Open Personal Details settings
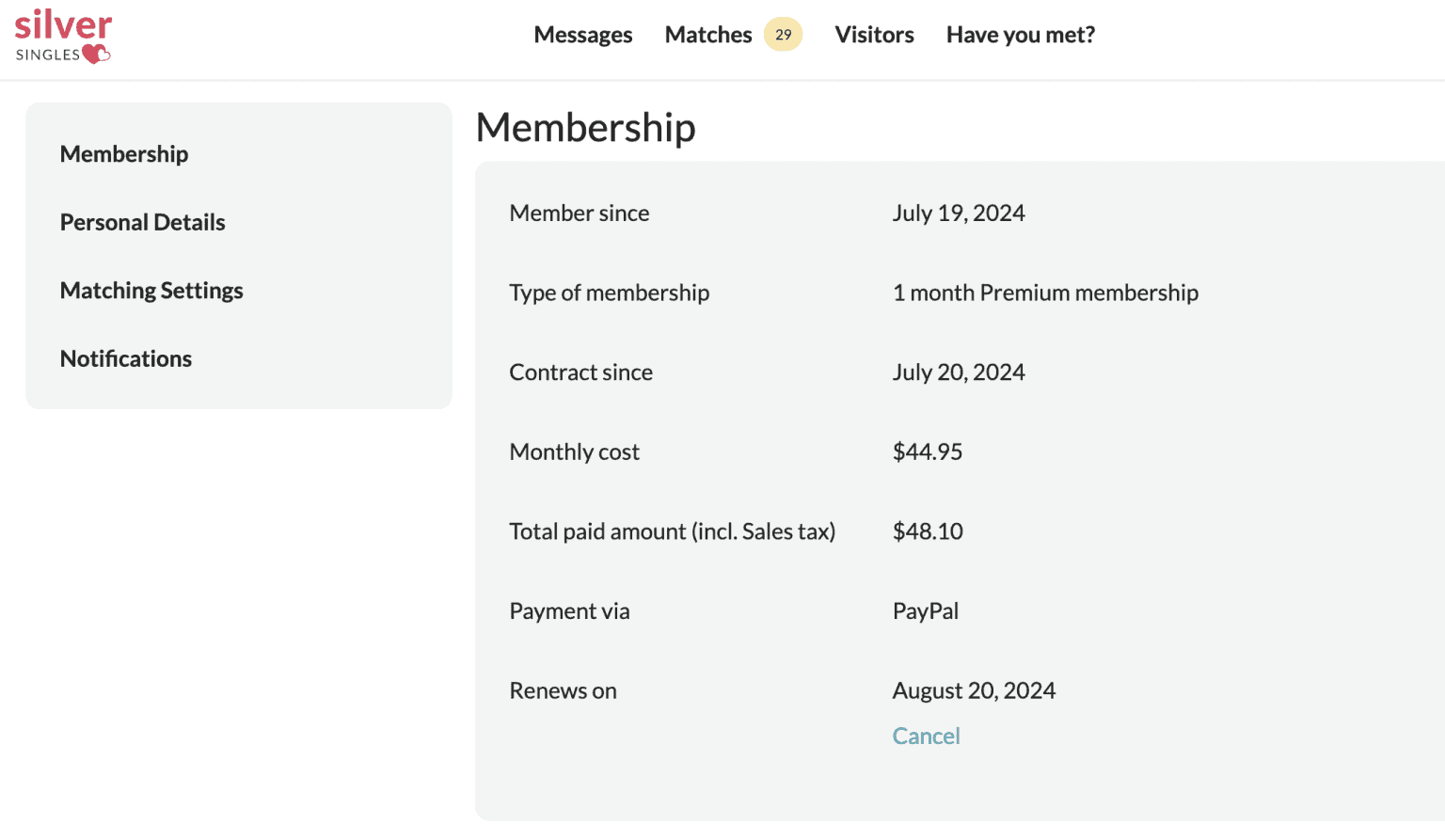This screenshot has height=840, width=1445. pos(142,222)
